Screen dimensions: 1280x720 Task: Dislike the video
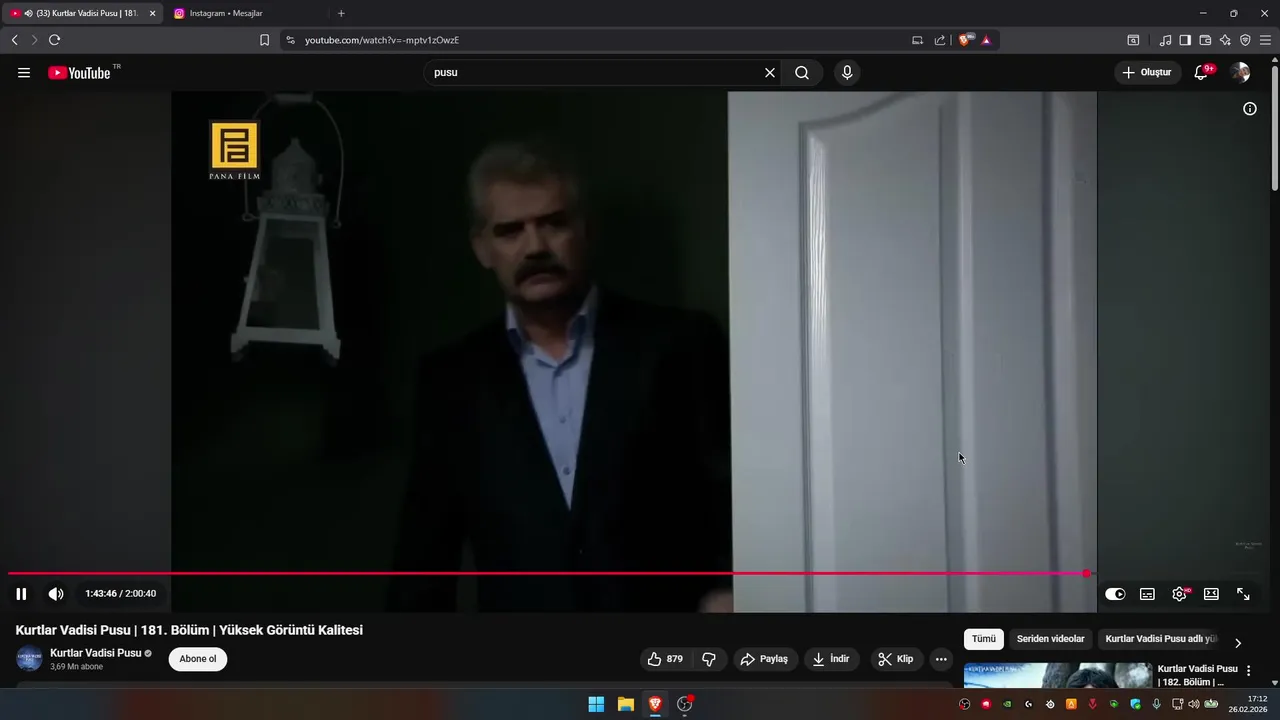709,659
